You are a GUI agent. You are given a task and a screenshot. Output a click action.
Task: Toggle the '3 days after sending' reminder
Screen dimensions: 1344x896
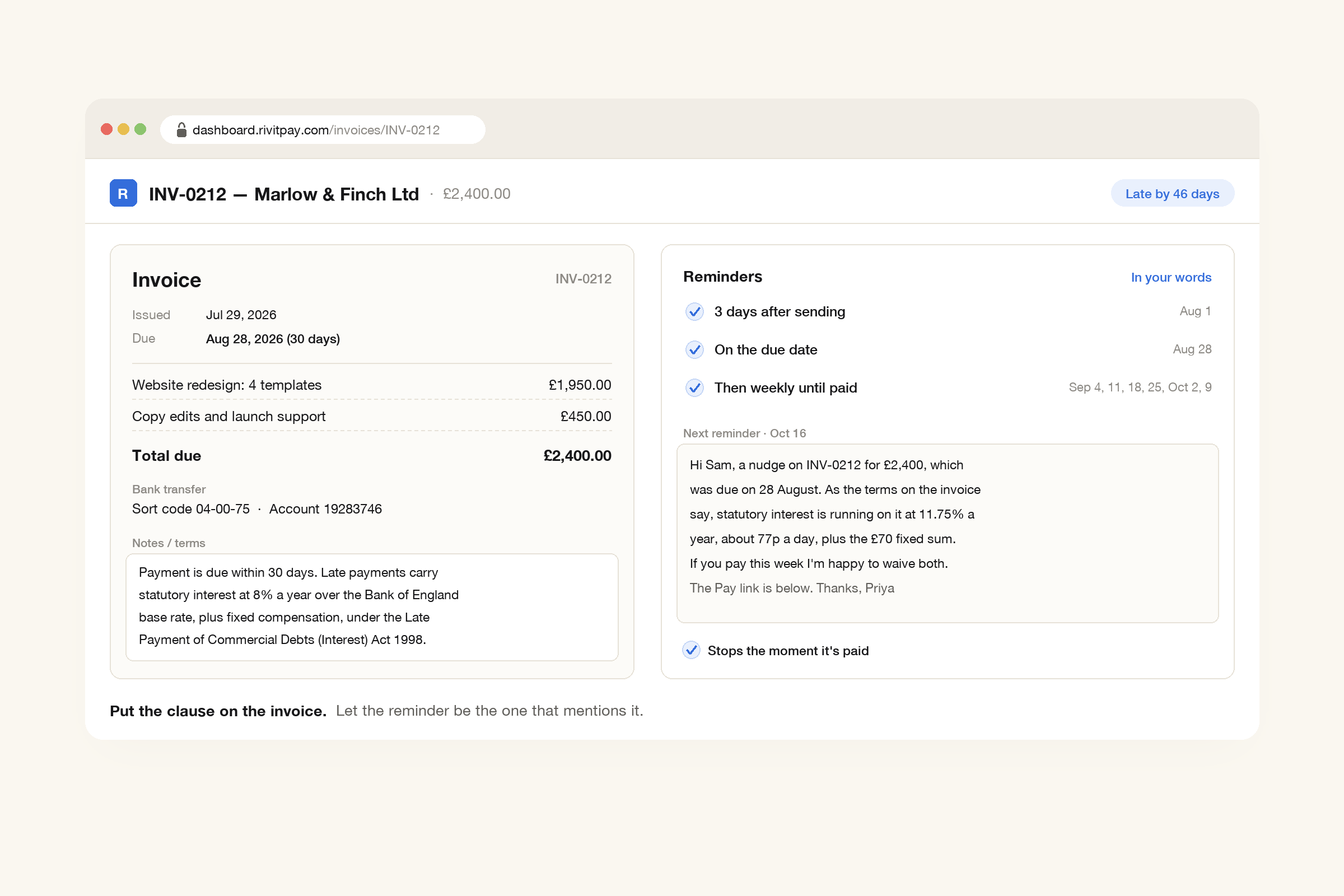(694, 311)
